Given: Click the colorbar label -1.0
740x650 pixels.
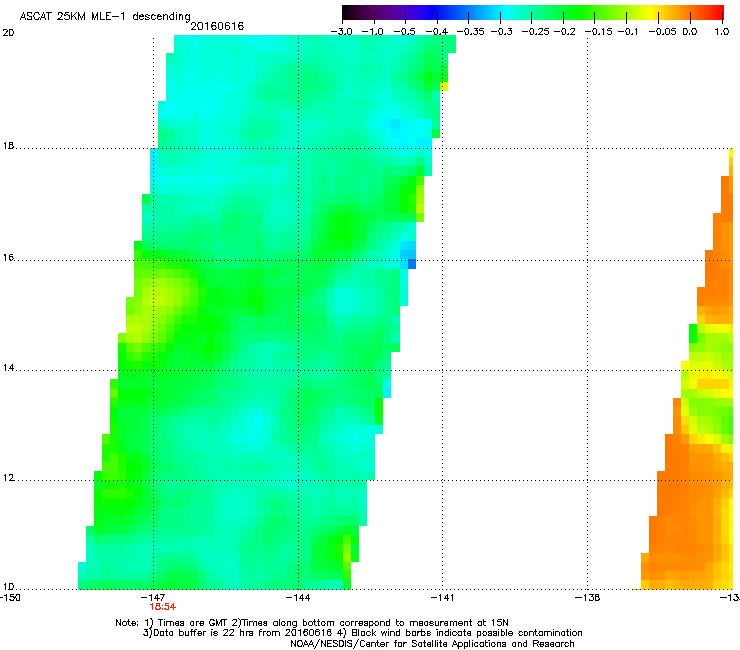Looking at the screenshot, I should (x=374, y=32).
